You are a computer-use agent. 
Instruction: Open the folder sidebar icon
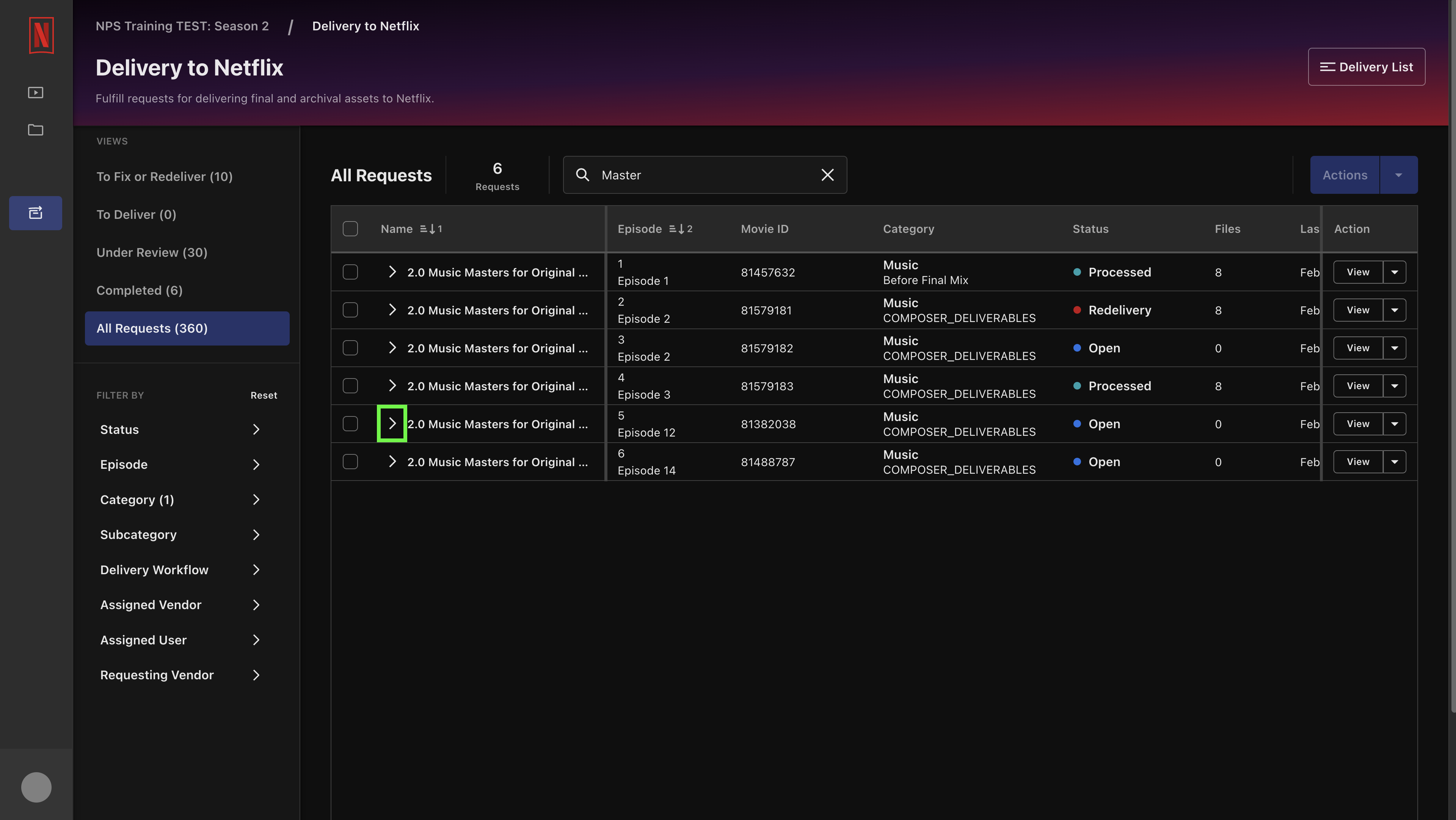[36, 129]
